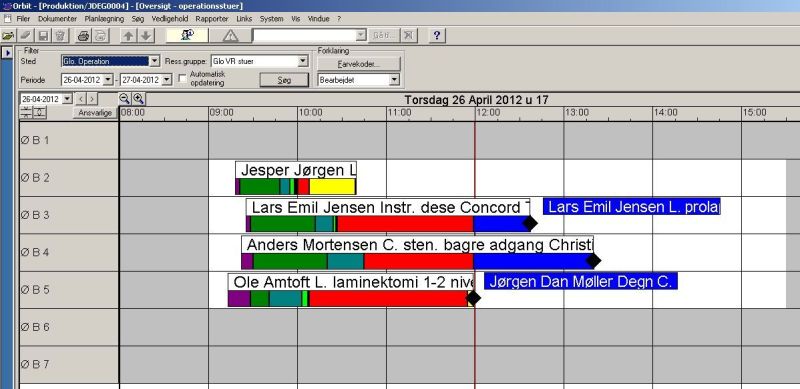Click the down arrow toolbar icon
The image size is (800, 389).
coord(146,35)
